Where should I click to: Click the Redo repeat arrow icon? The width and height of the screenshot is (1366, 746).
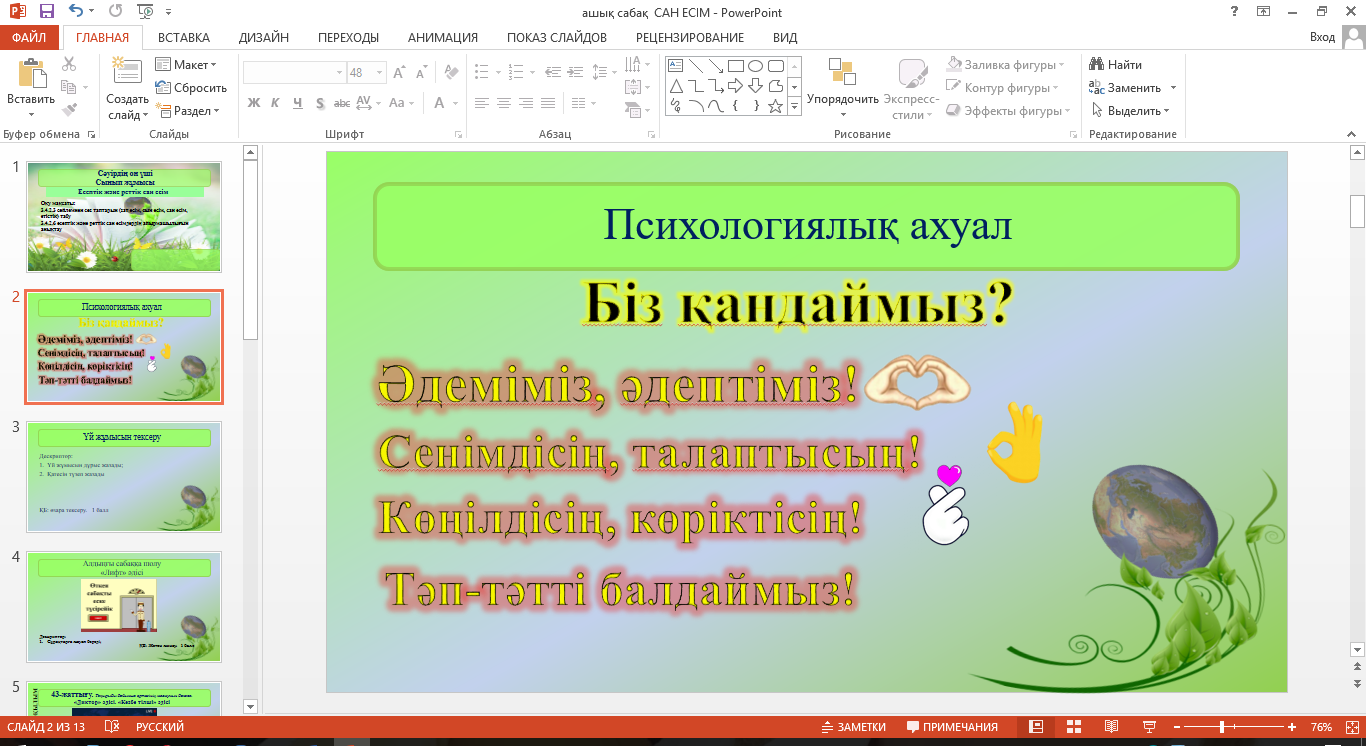[114, 12]
